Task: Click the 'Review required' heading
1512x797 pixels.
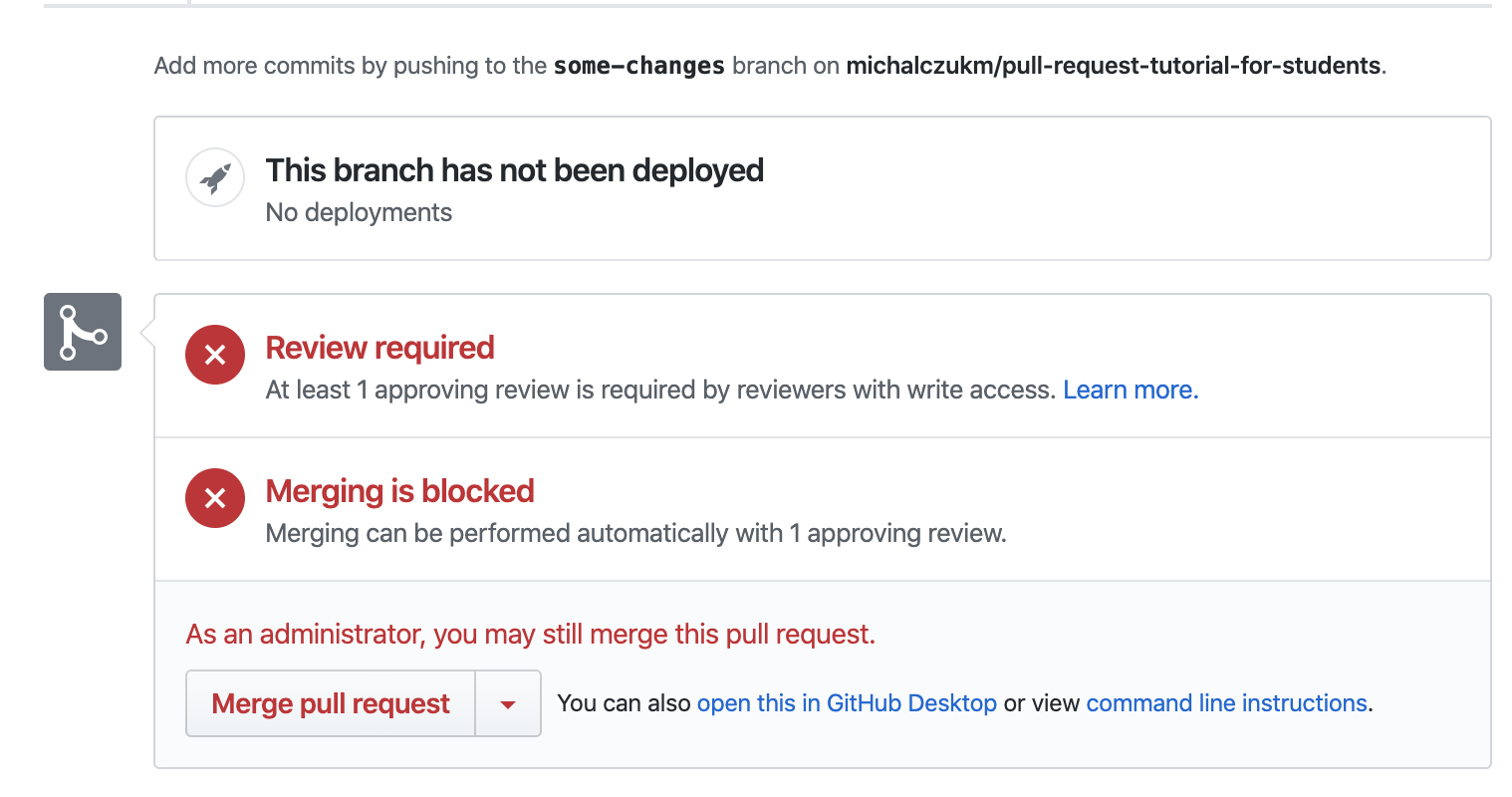Action: tap(379, 348)
